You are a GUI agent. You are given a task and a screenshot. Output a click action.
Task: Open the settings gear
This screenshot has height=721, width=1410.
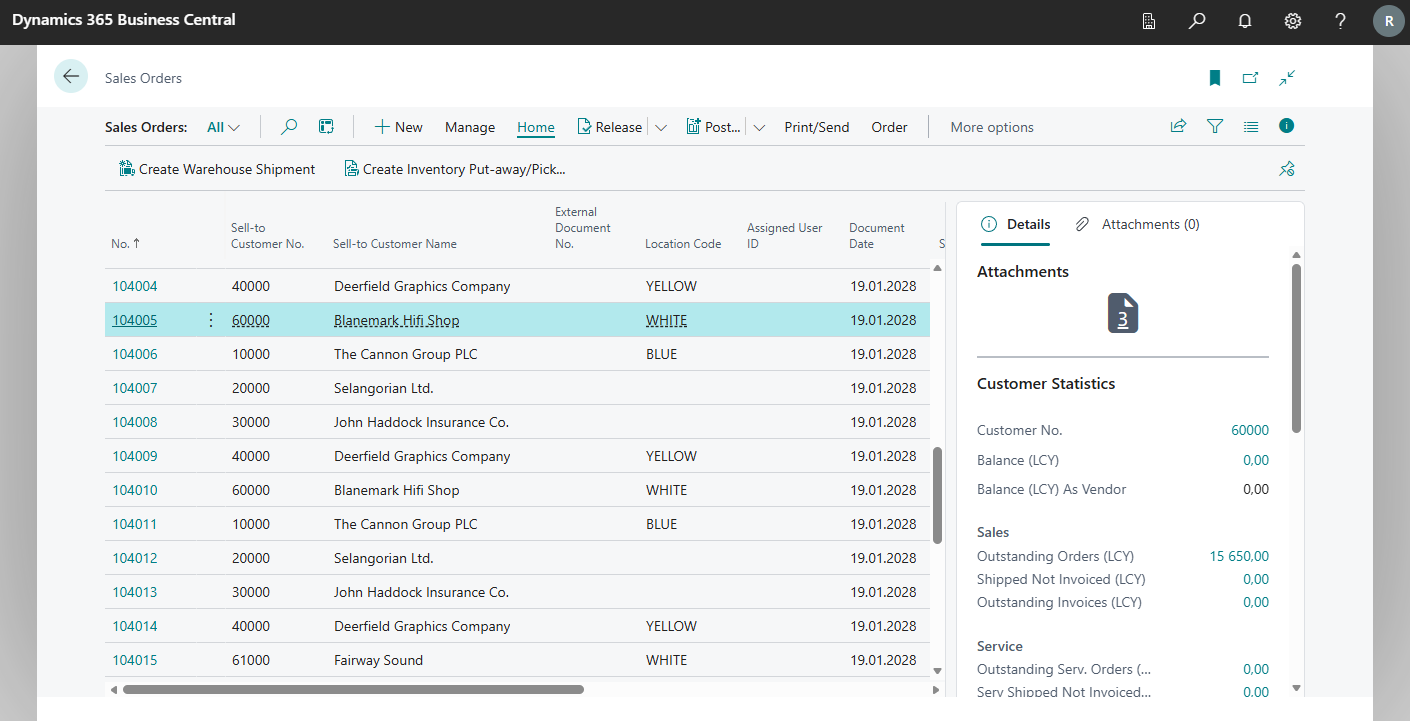click(x=1293, y=21)
